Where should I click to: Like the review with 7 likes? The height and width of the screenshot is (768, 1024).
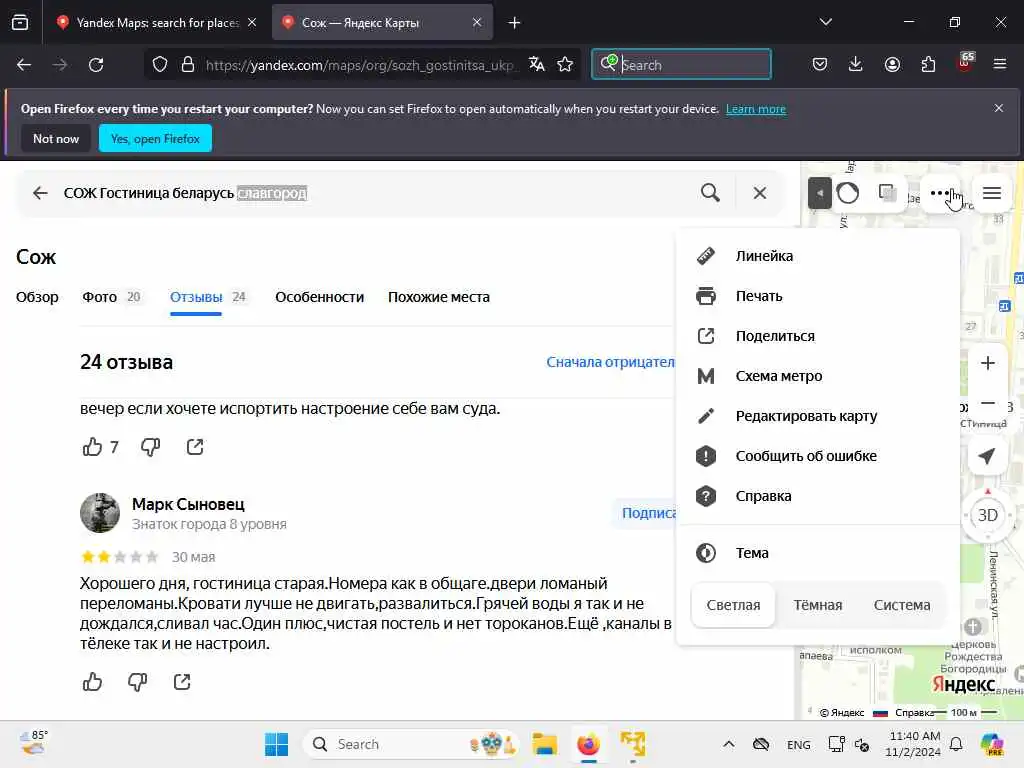[93, 447]
